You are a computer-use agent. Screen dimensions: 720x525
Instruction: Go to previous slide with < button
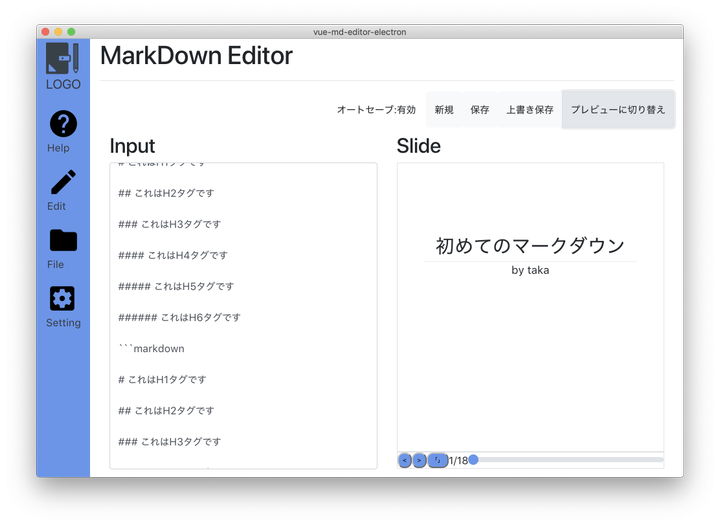coord(405,460)
